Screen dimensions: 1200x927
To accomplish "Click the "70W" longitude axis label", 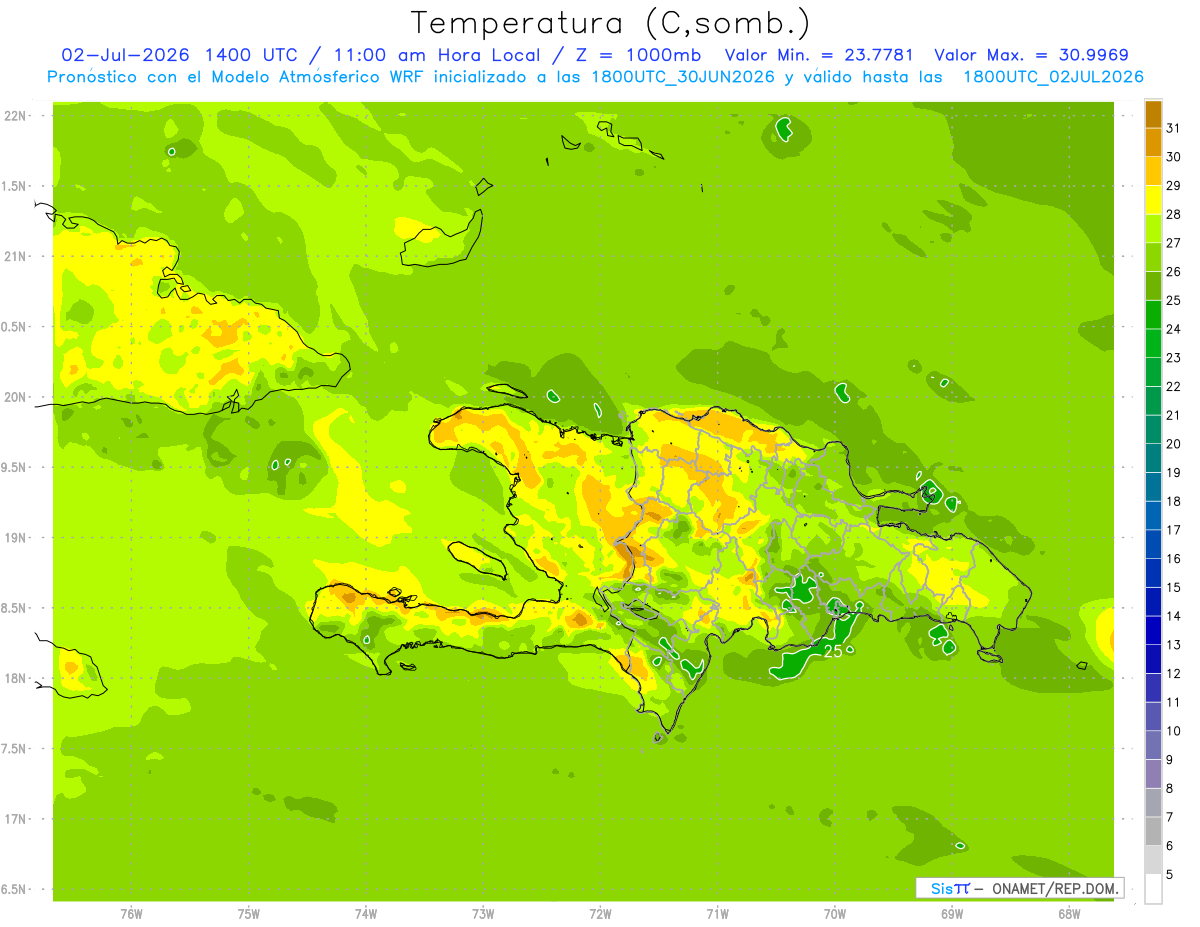I will tap(835, 913).
